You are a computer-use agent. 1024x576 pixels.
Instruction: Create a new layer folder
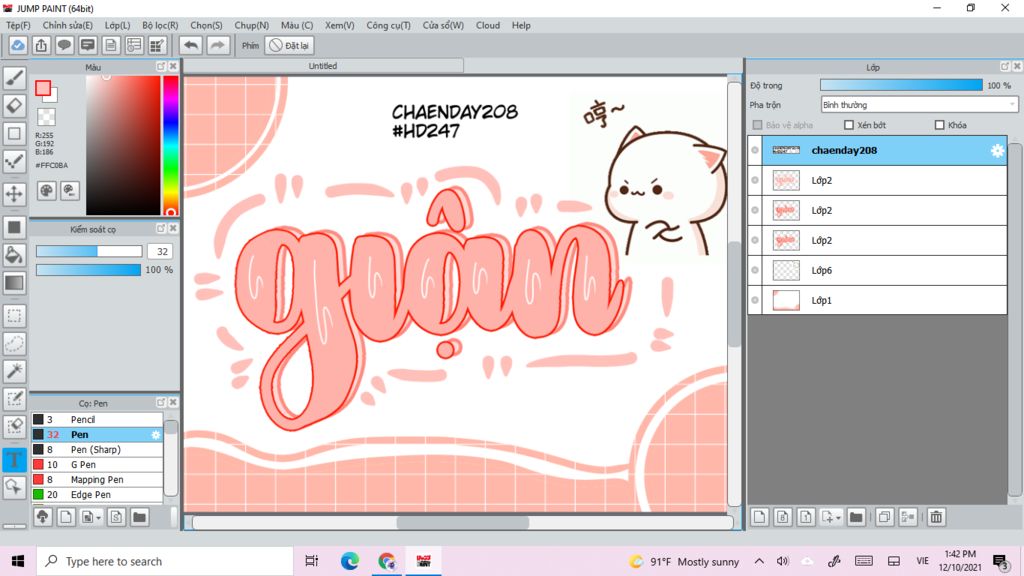(856, 517)
